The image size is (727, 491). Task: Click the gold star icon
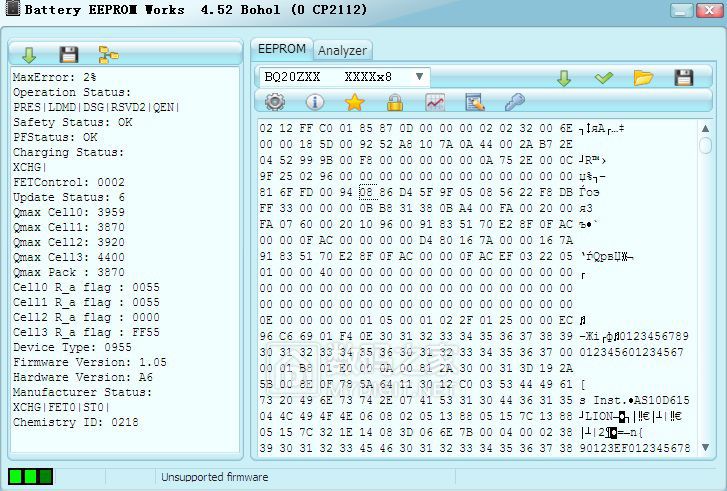[x=354, y=102]
